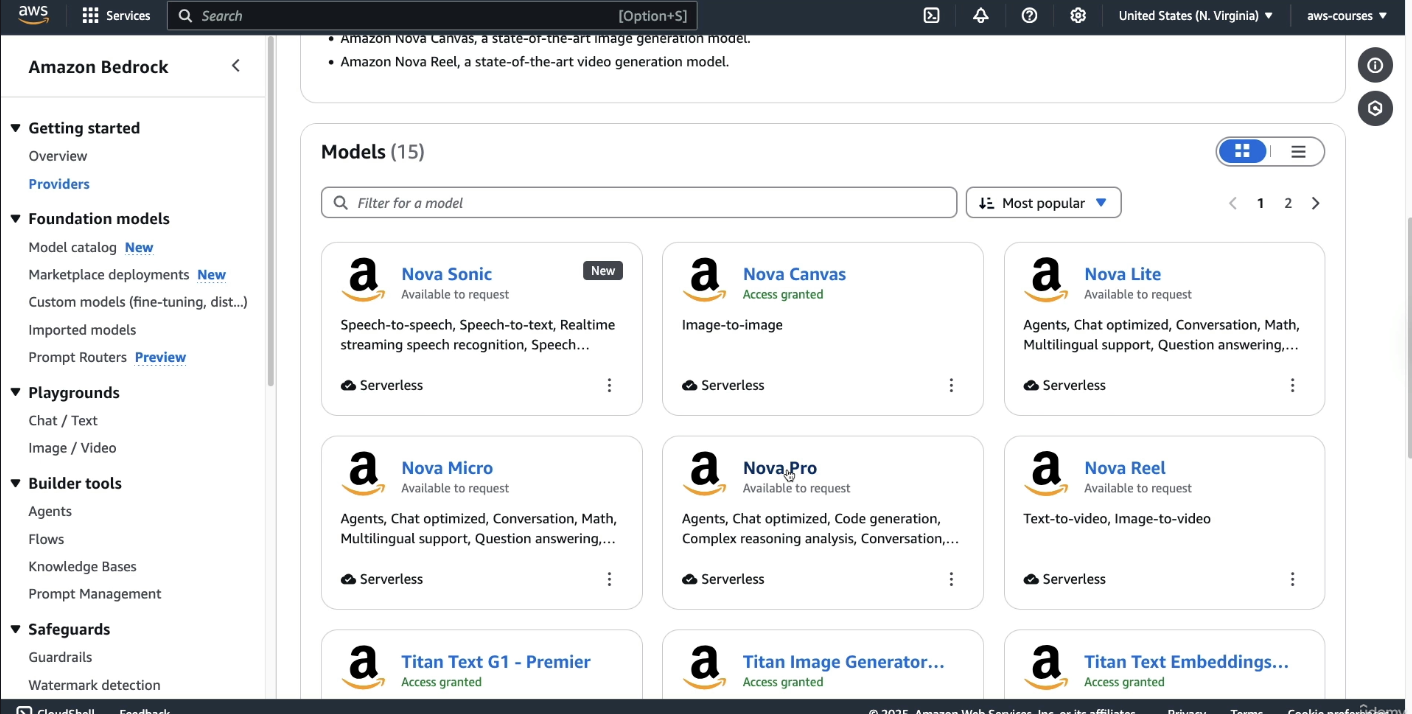Screen dimensions: 1412x714
Task: Collapse the Builder tools section
Action: point(16,483)
